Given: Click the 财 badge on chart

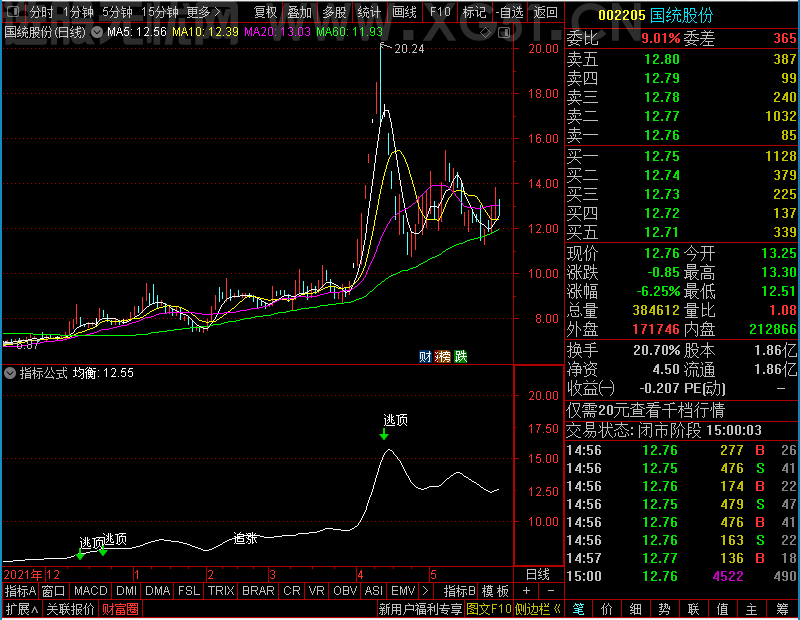Looking at the screenshot, I should click(x=425, y=356).
